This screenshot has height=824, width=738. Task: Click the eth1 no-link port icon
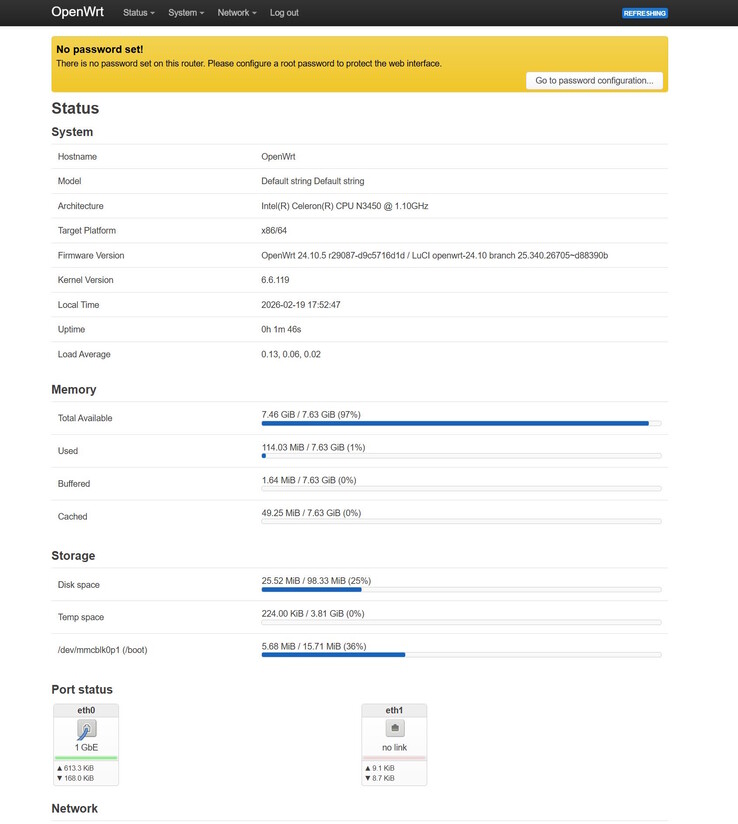pyautogui.click(x=394, y=729)
